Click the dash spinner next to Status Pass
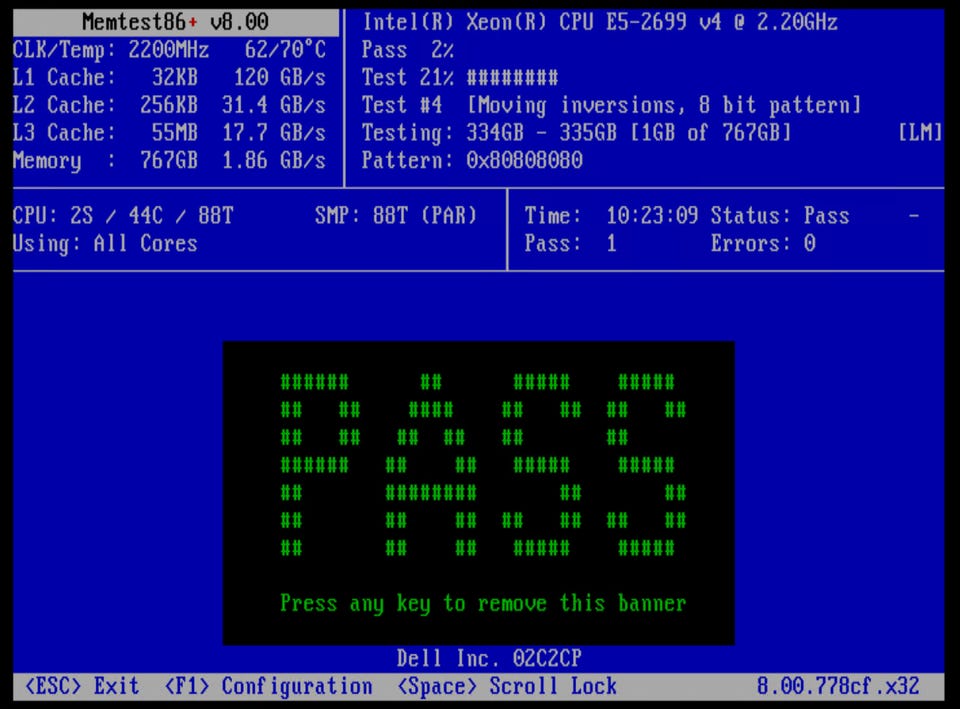This screenshot has height=709, width=960. coord(913,216)
